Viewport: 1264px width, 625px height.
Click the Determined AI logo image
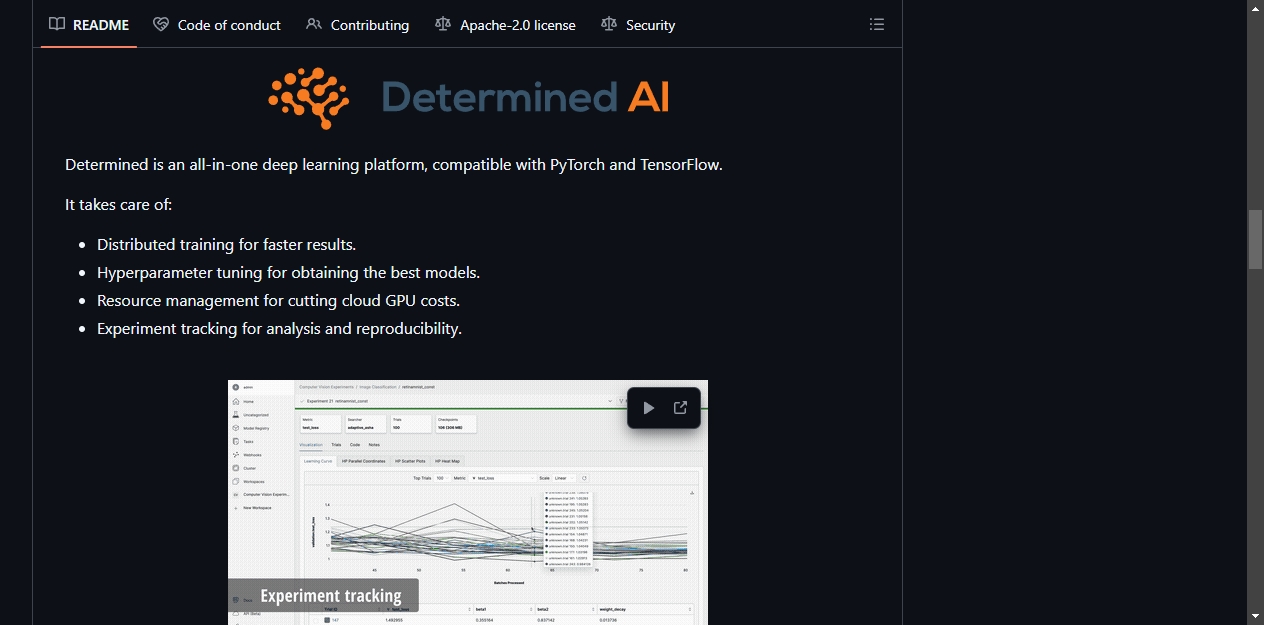pos(468,98)
